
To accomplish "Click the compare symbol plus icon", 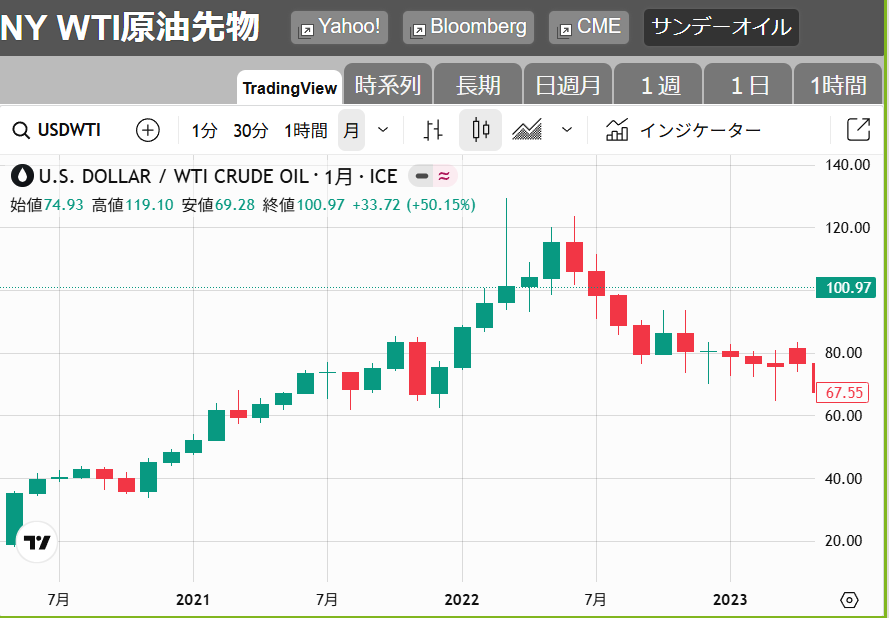I will 148,130.
